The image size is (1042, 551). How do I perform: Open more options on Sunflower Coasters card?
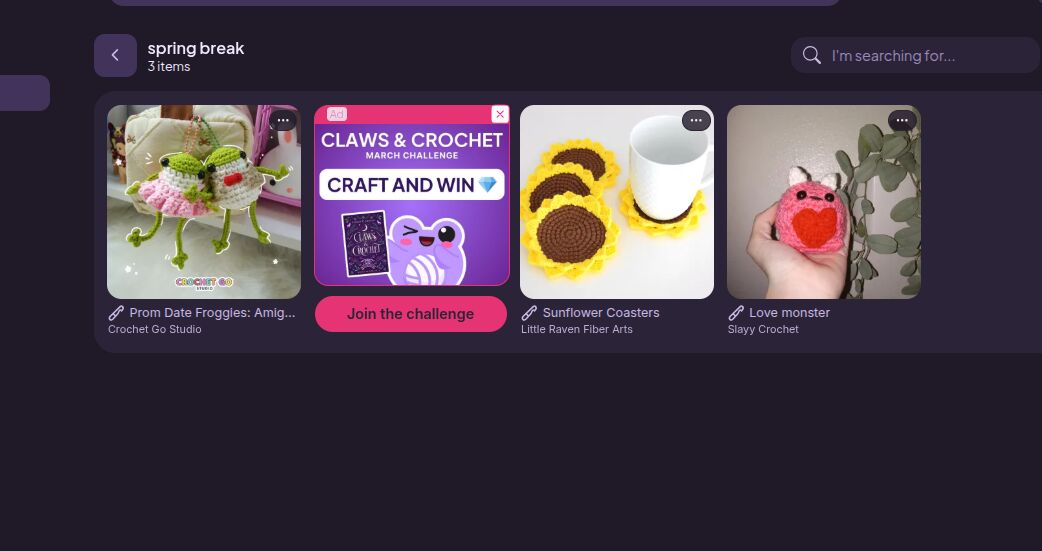click(x=696, y=120)
